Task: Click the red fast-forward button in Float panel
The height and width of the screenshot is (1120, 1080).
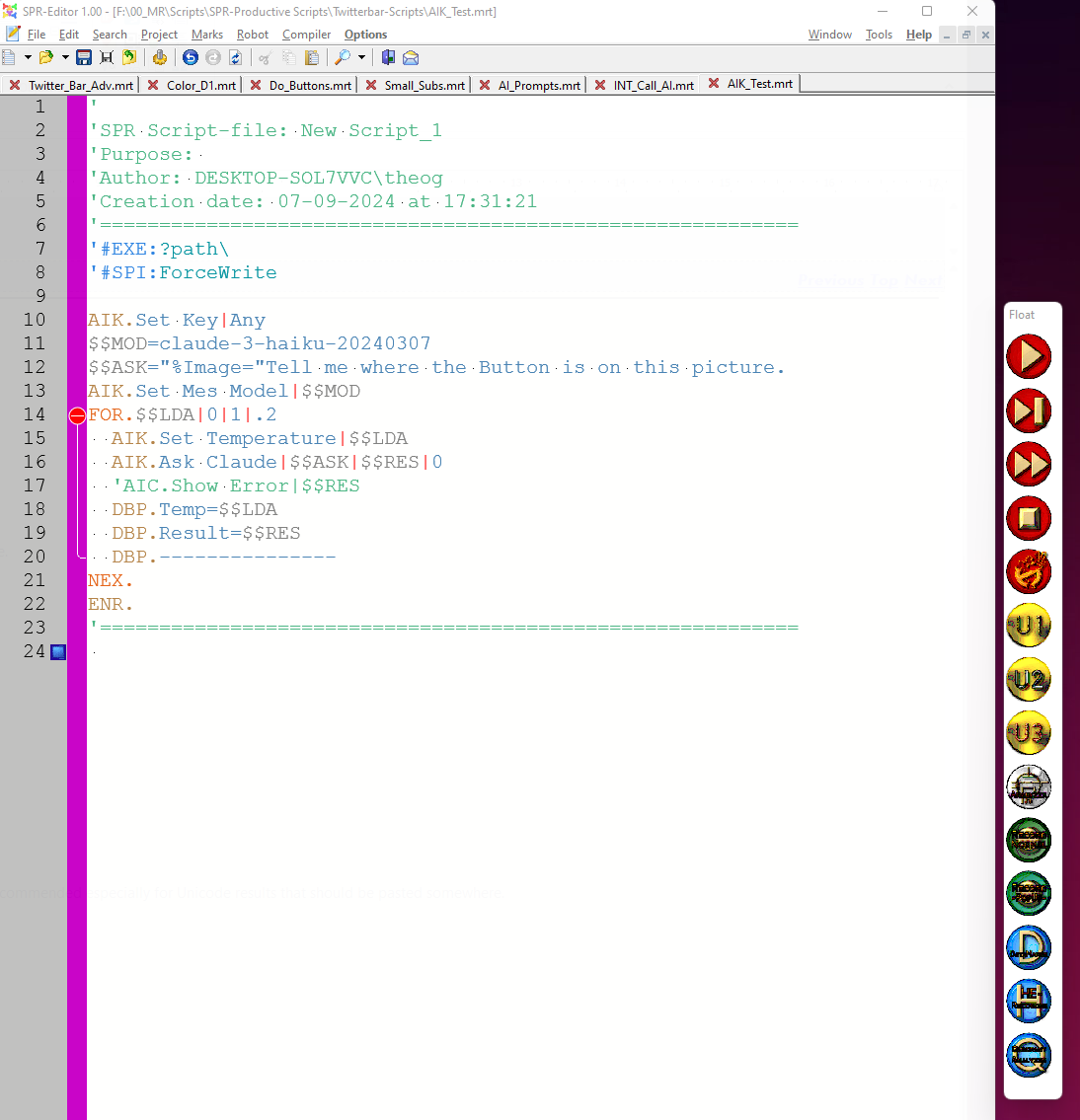Action: [1028, 465]
